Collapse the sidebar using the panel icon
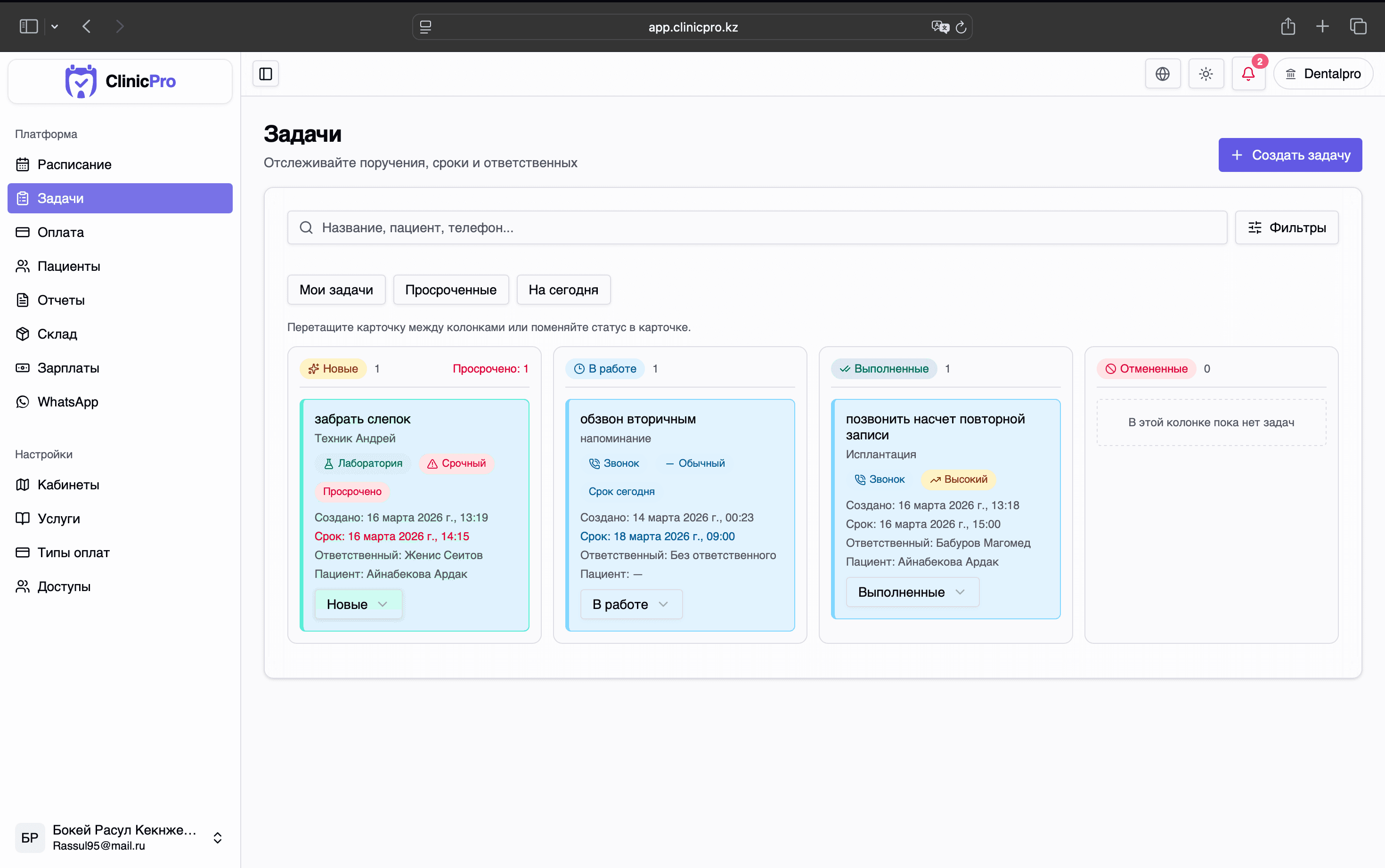Viewport: 1385px width, 868px height. pyautogui.click(x=265, y=73)
